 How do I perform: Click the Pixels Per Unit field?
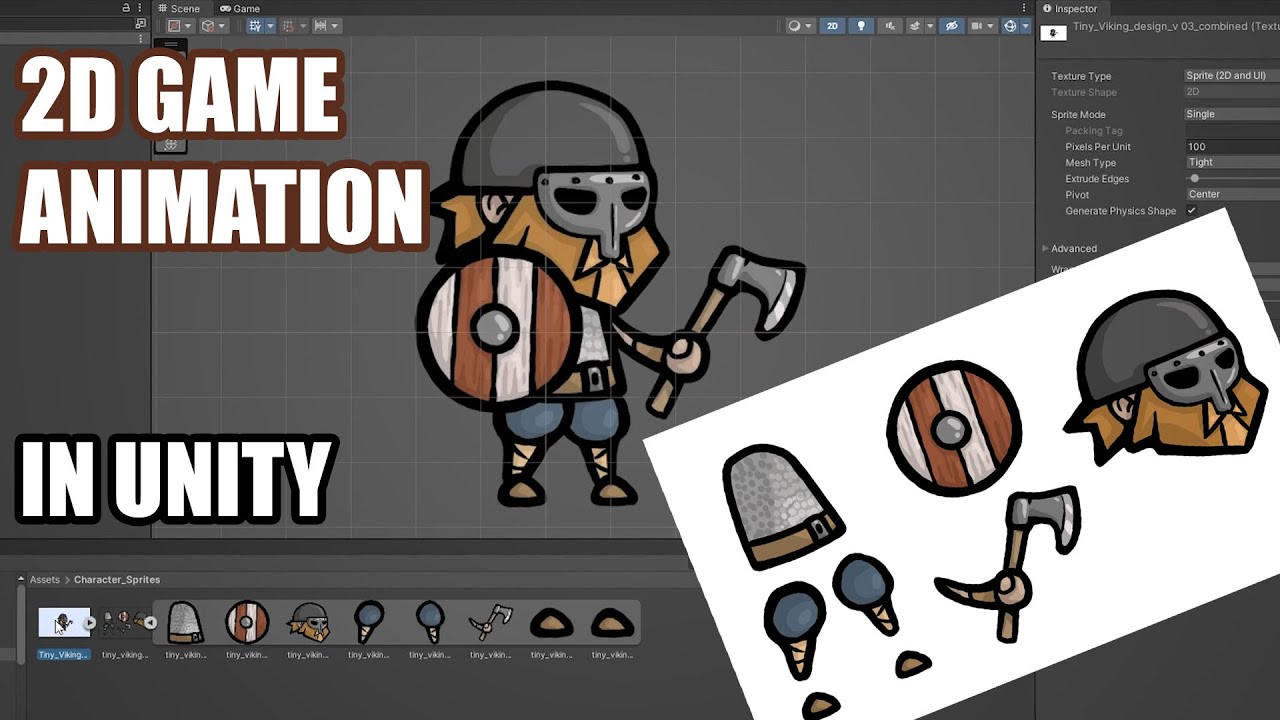1232,146
